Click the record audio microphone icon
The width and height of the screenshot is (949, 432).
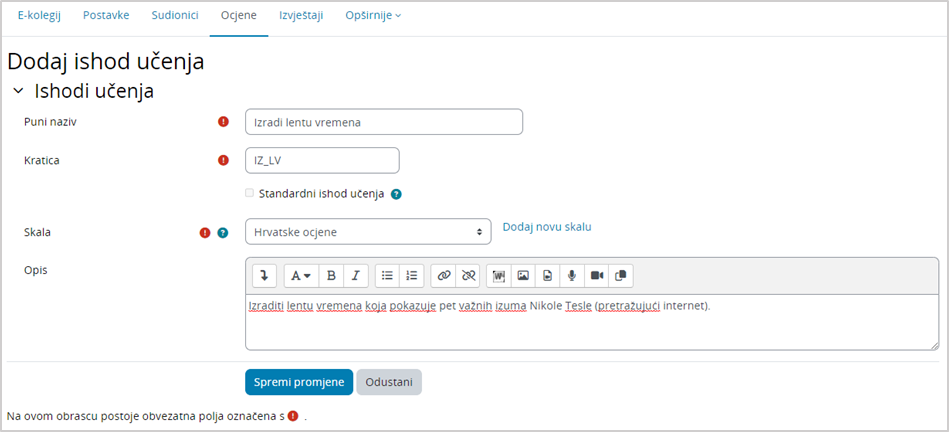tap(572, 276)
